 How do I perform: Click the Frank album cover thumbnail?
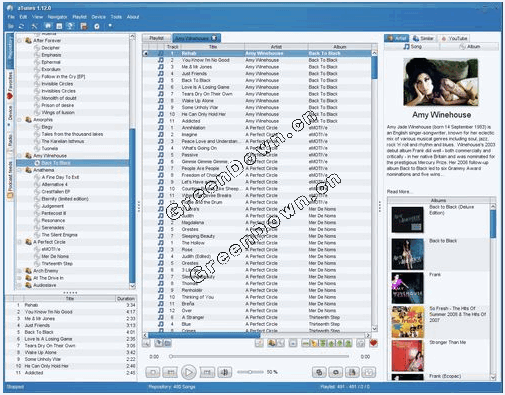(x=407, y=288)
